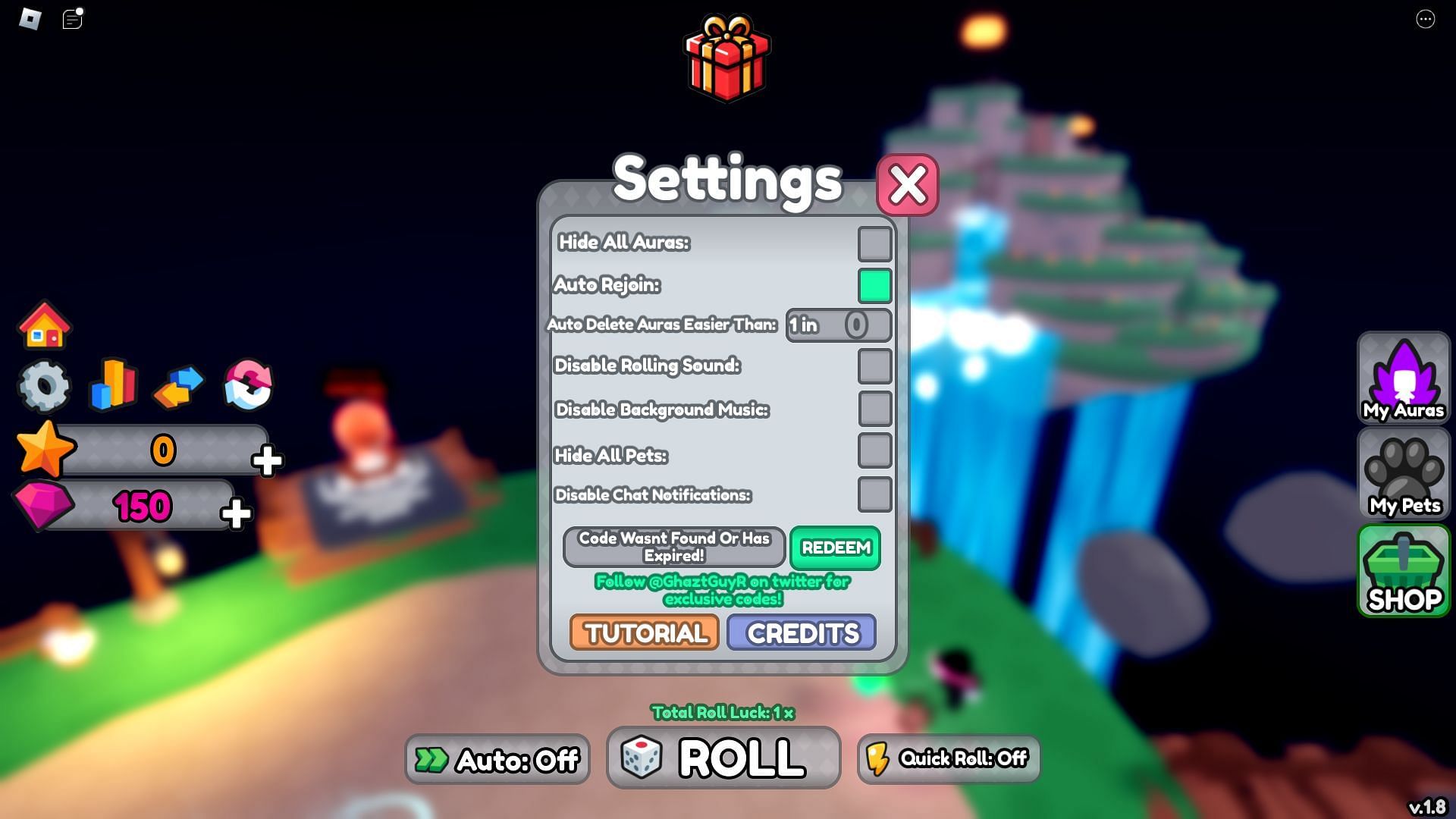This screenshot has height=819, width=1456.
Task: Select the CREDITS tab button
Action: coord(804,631)
